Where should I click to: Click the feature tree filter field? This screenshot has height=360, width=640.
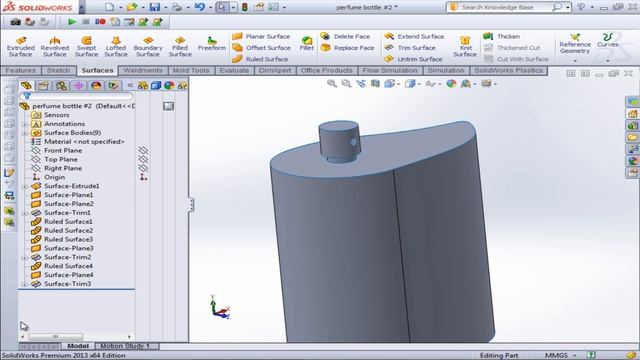click(76, 96)
